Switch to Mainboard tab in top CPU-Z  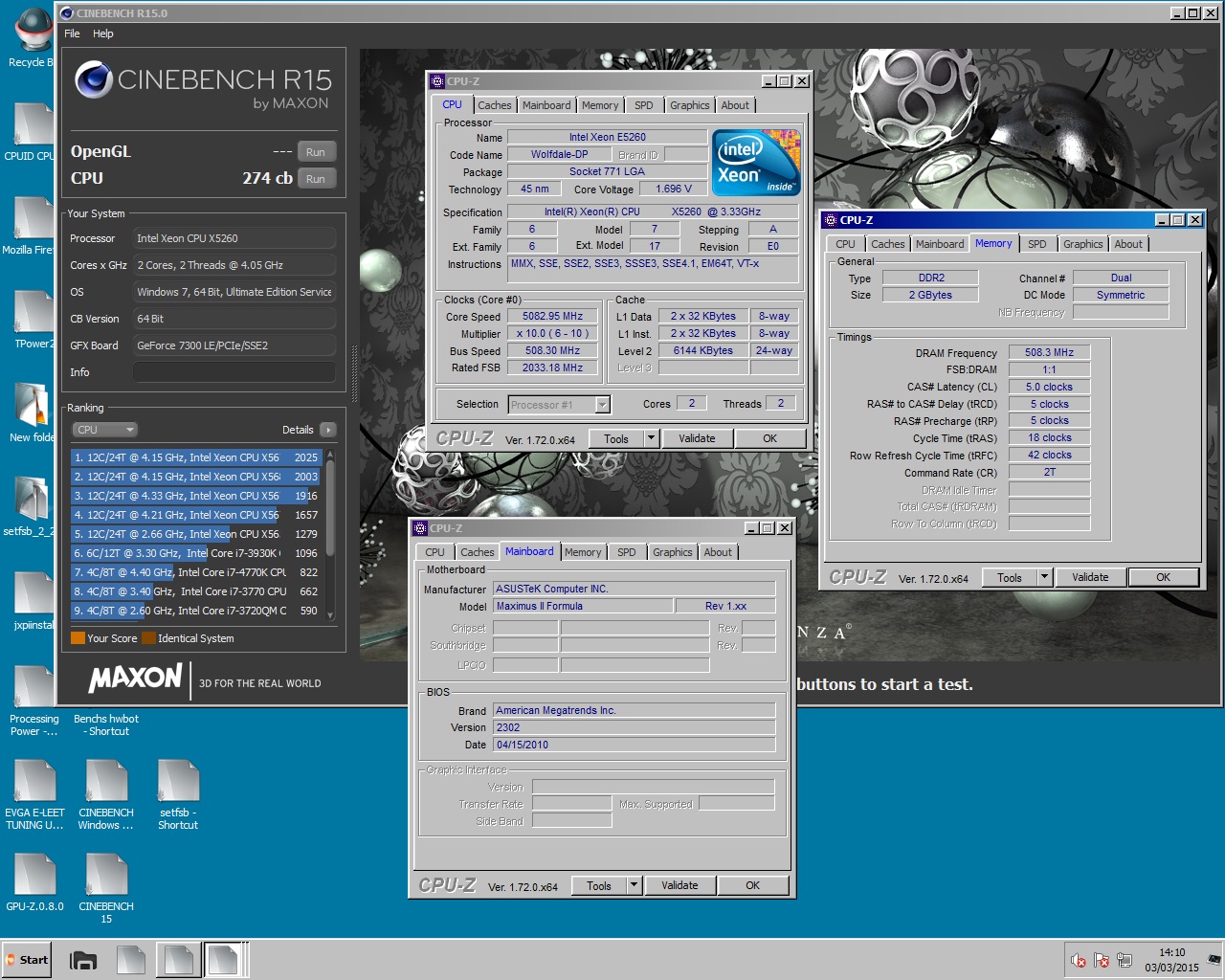point(546,105)
